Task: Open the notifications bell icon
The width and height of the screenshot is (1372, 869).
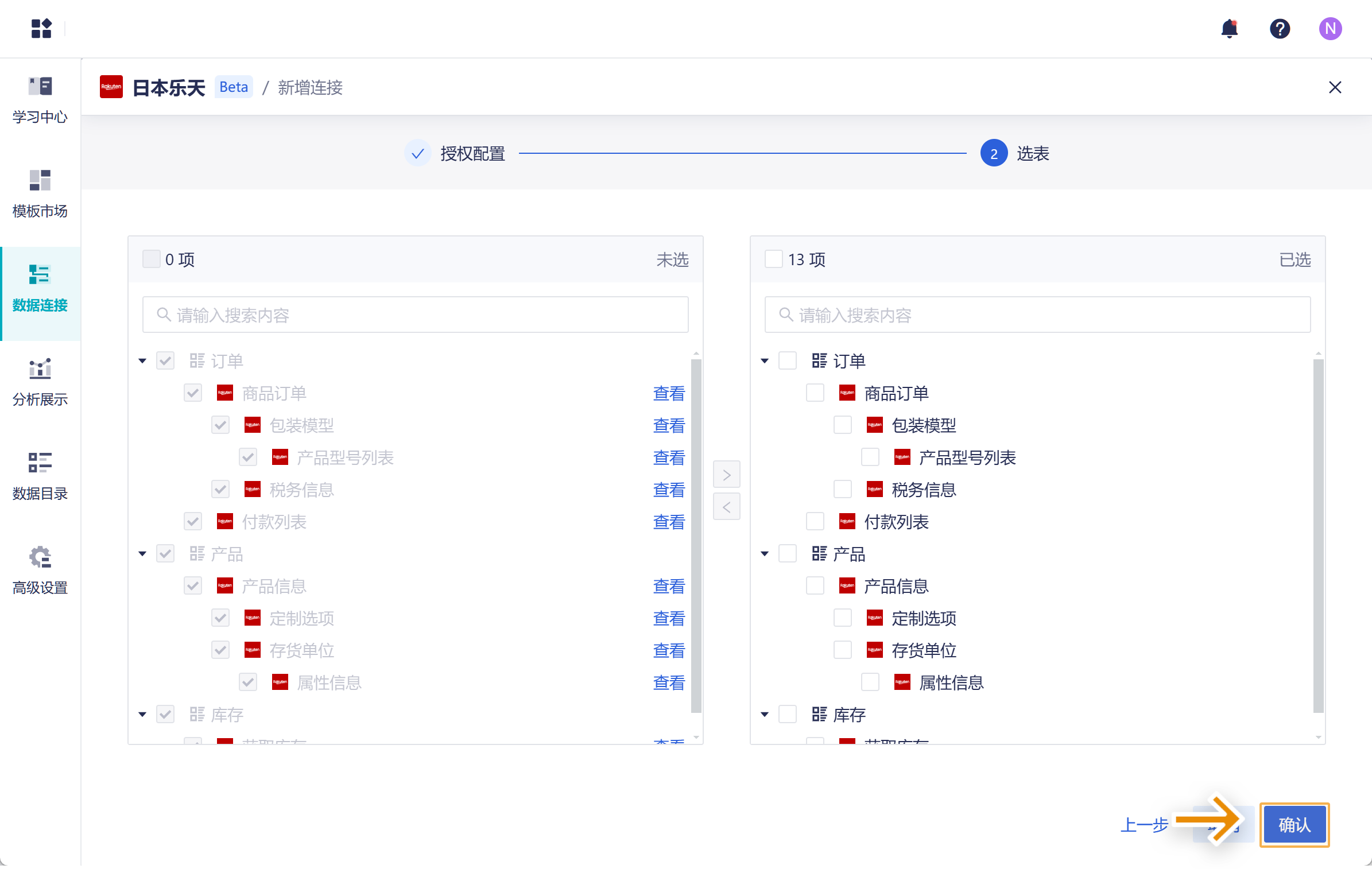Action: coord(1229,29)
